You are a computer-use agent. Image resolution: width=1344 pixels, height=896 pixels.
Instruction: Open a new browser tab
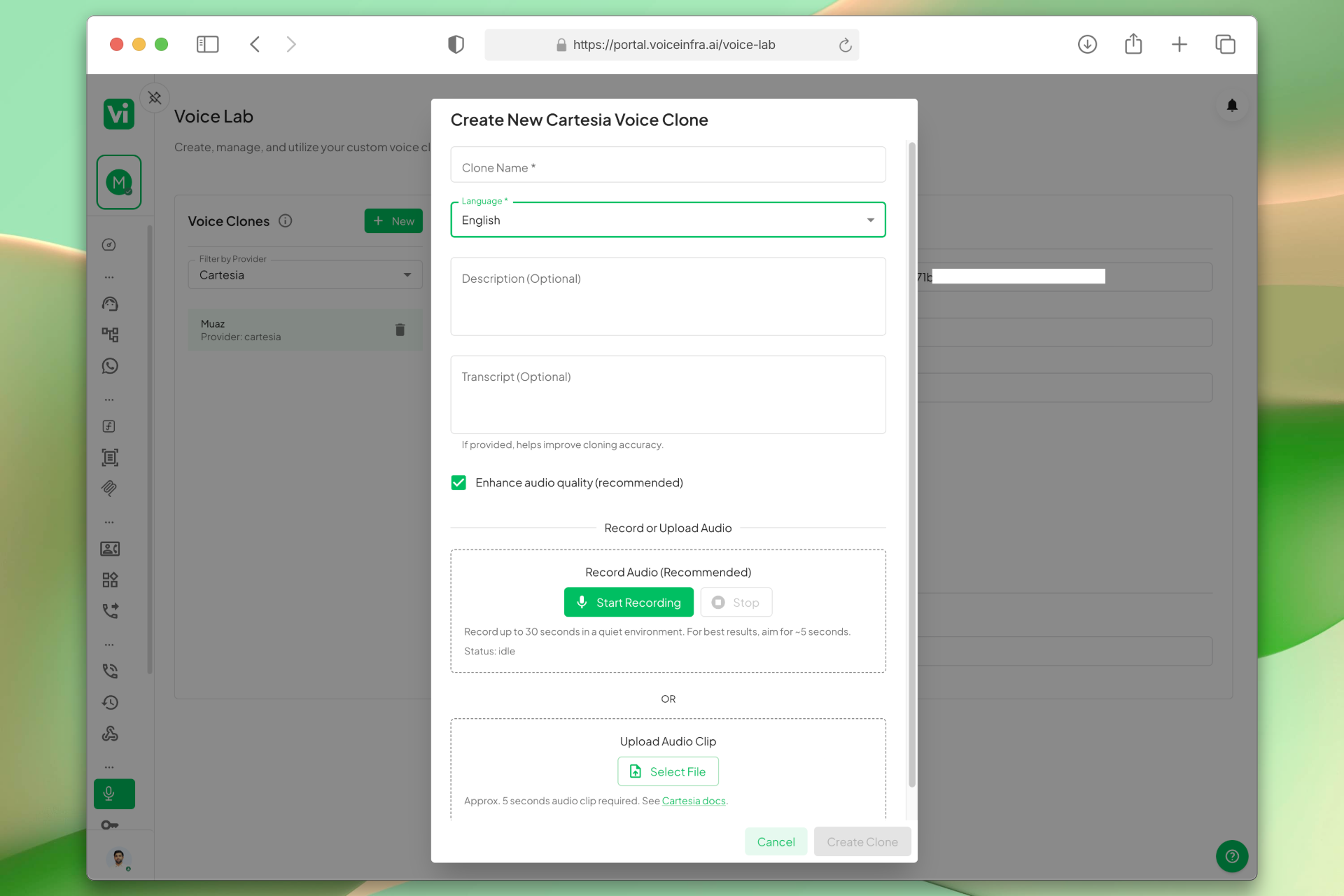point(1179,44)
